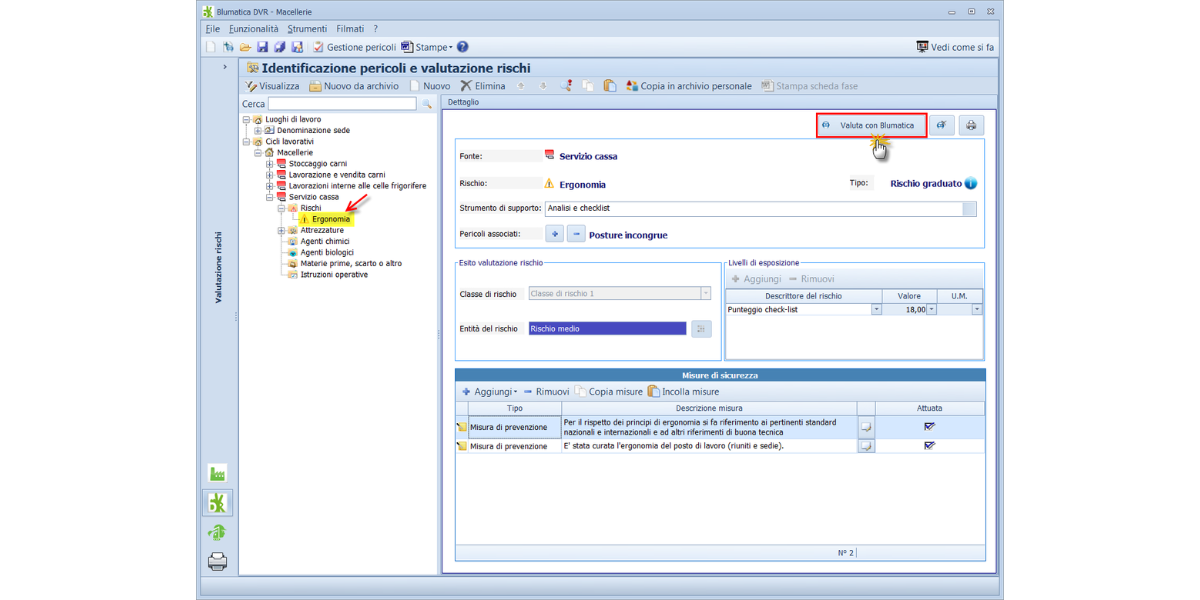
Task: Toggle Attuata checkbox for first prevention measure
Action: [x=929, y=426]
